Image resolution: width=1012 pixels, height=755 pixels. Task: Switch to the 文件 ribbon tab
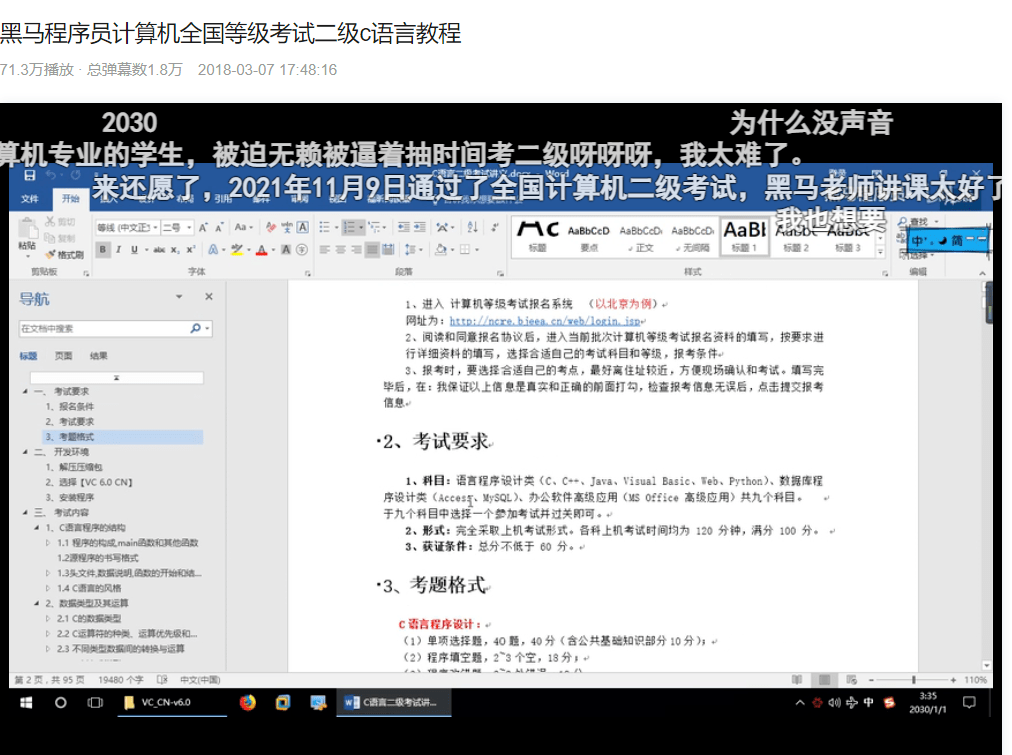(31, 198)
